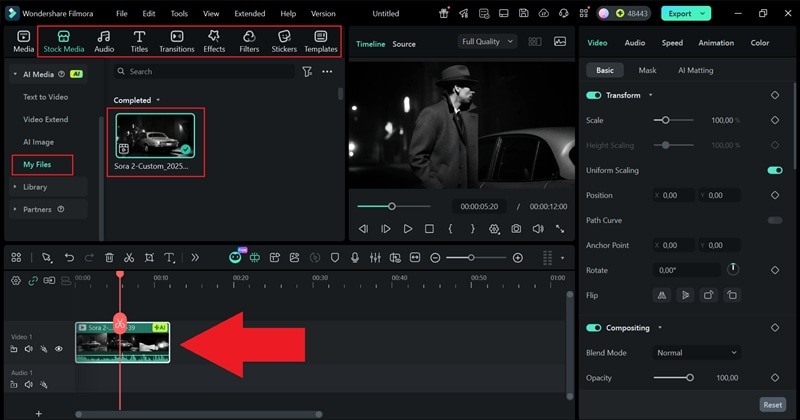Click the preview progress slider handle

click(391, 206)
